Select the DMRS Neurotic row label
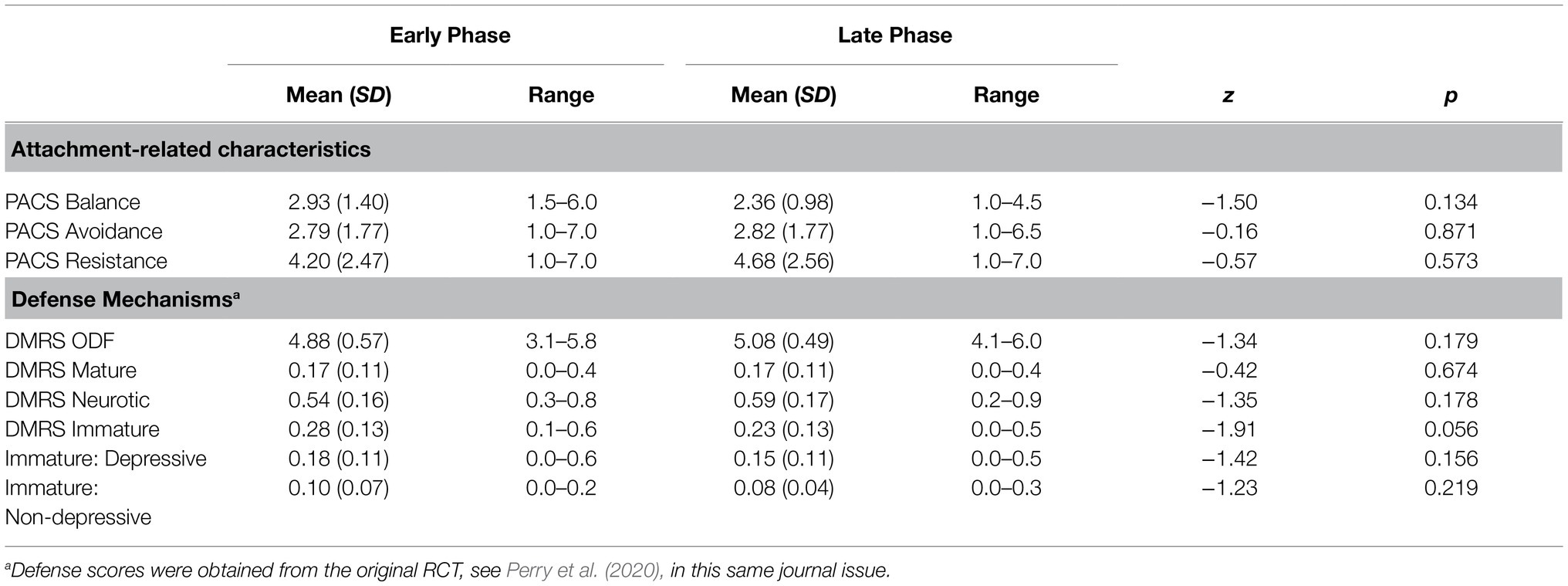The width and height of the screenshot is (1568, 586). (x=77, y=400)
